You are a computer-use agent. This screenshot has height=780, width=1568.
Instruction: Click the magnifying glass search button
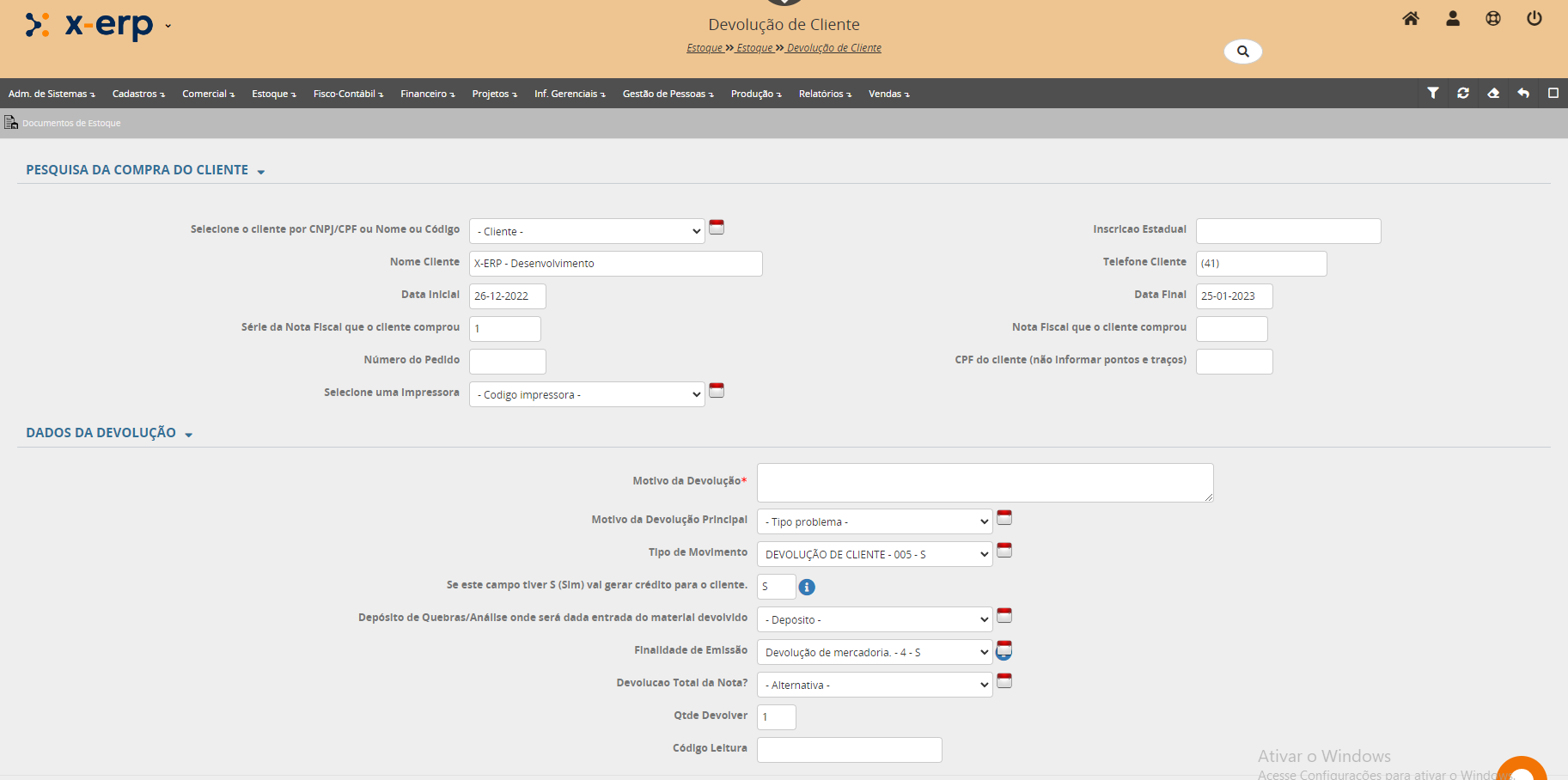[1242, 52]
